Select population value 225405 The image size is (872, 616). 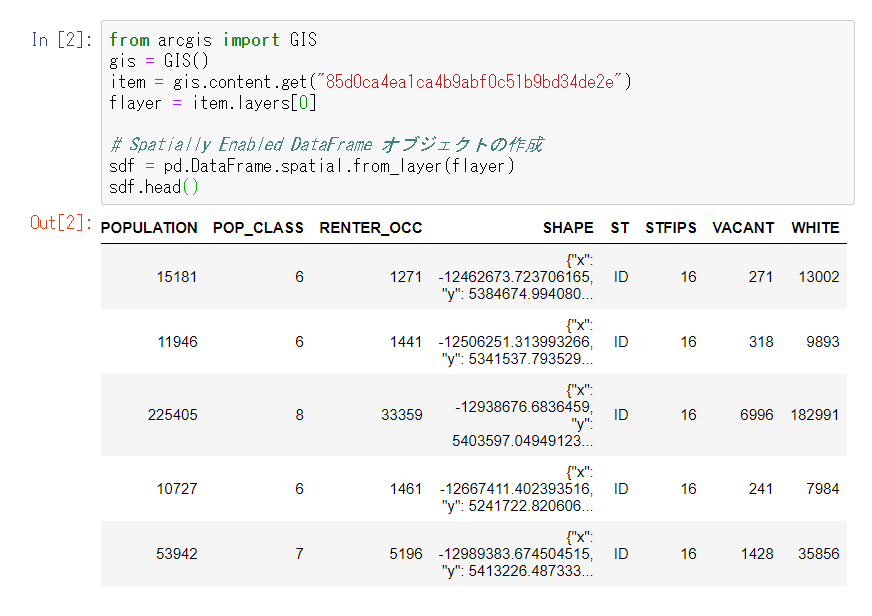coord(172,415)
